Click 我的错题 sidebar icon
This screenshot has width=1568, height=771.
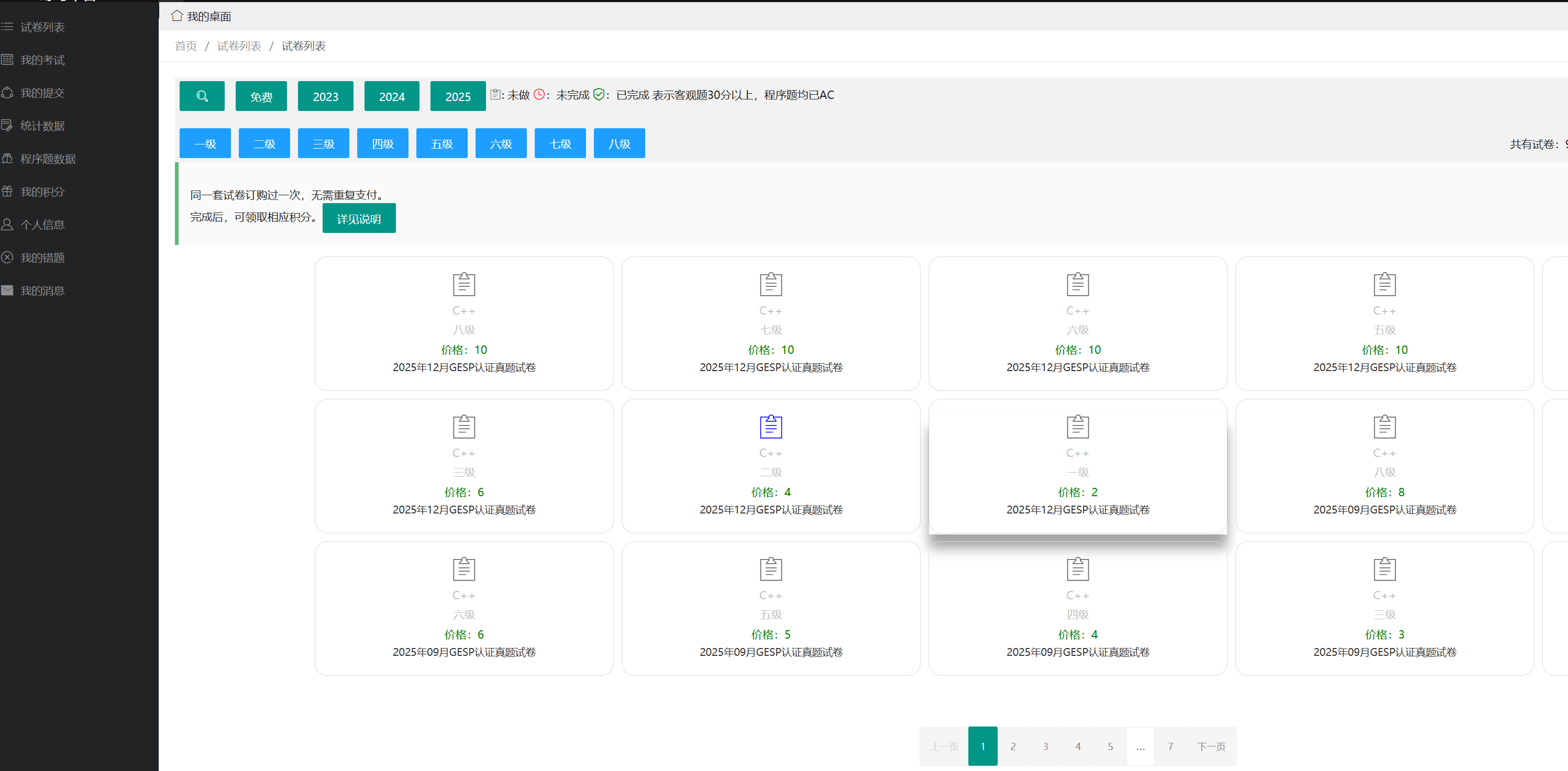7,258
